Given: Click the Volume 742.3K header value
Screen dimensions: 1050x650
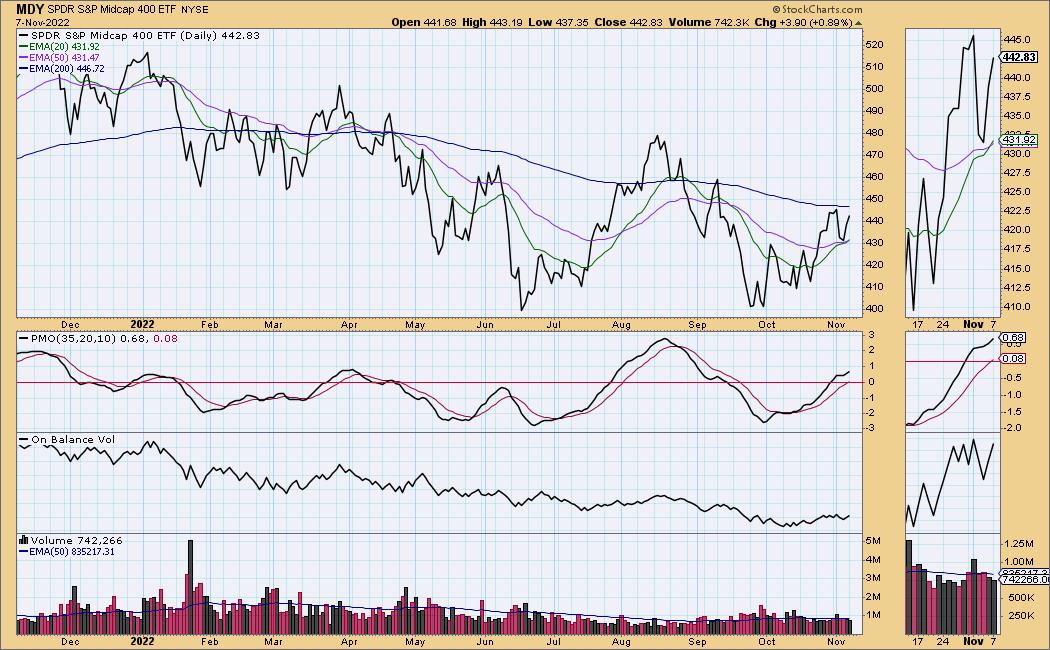Looking at the screenshot, I should (708, 22).
